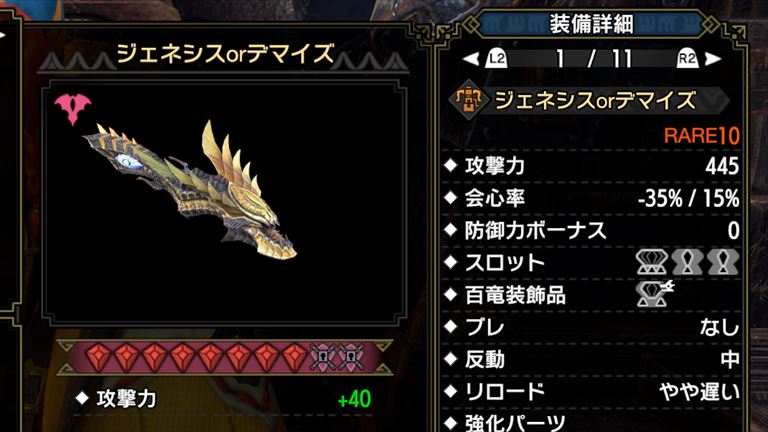This screenshot has width=768, height=432.
Task: Toggle the last locked augment slot
Action: (x=352, y=358)
